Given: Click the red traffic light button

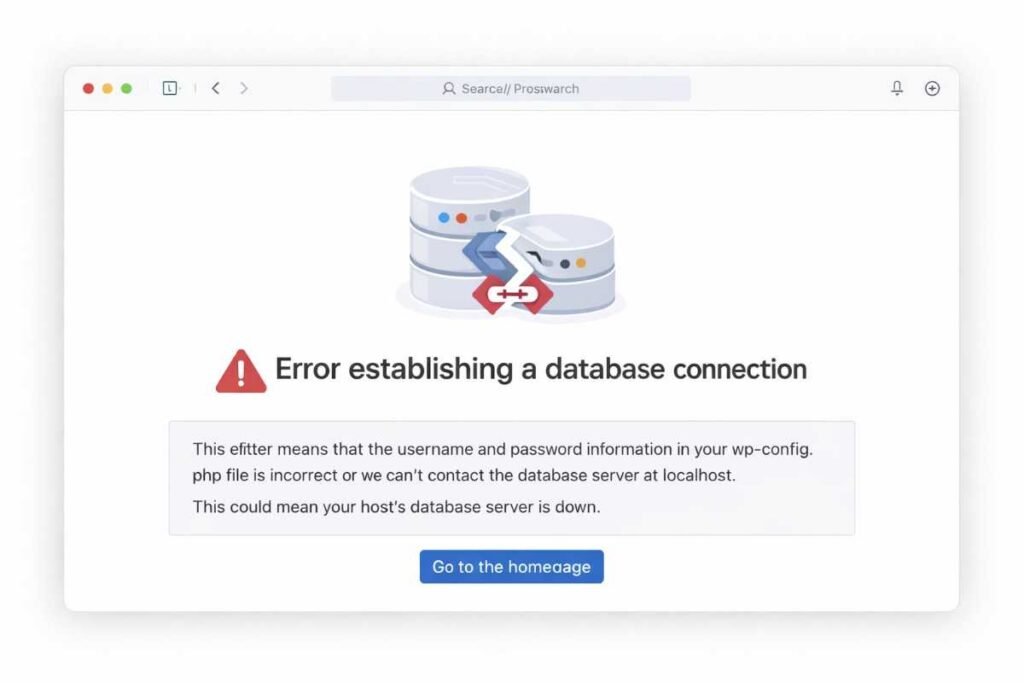Looking at the screenshot, I should (x=88, y=88).
